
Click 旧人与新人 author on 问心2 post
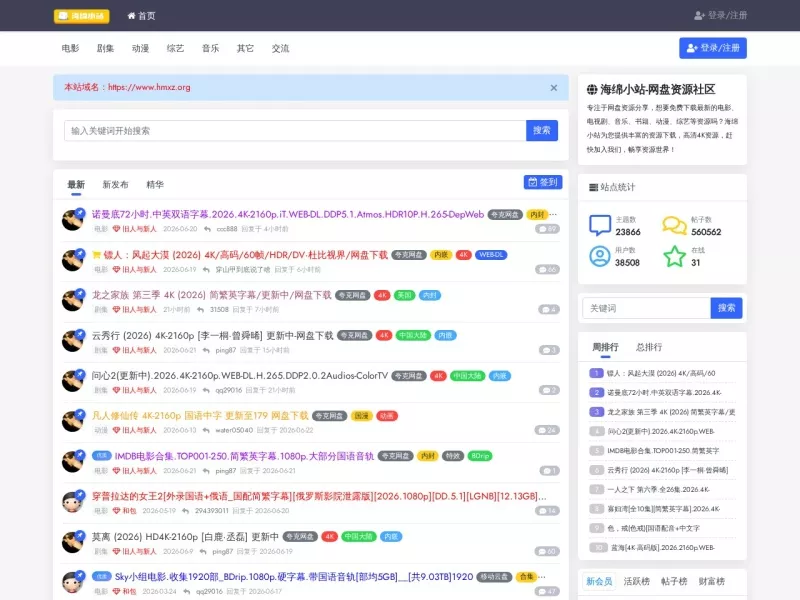point(139,390)
